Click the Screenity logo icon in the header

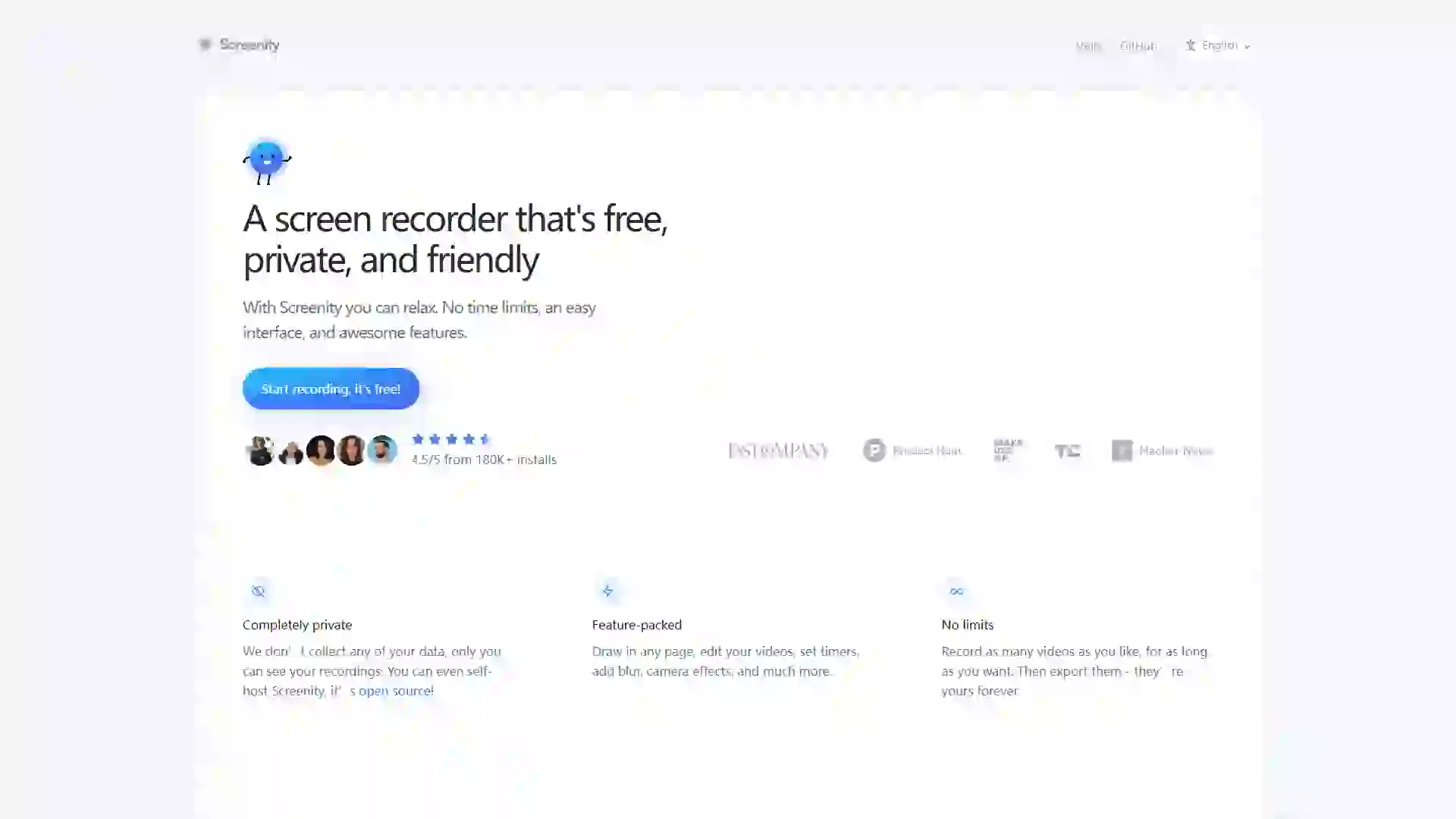tap(205, 45)
